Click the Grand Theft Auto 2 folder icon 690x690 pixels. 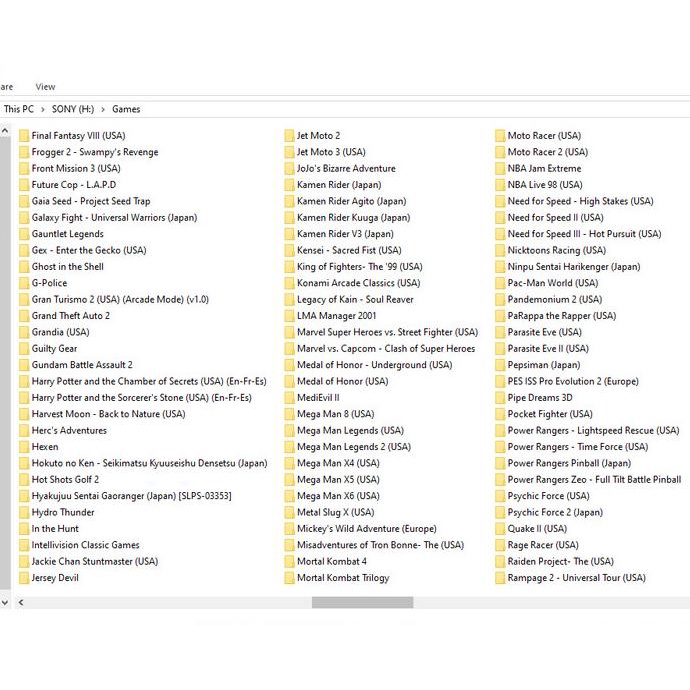pyautogui.click(x=24, y=316)
